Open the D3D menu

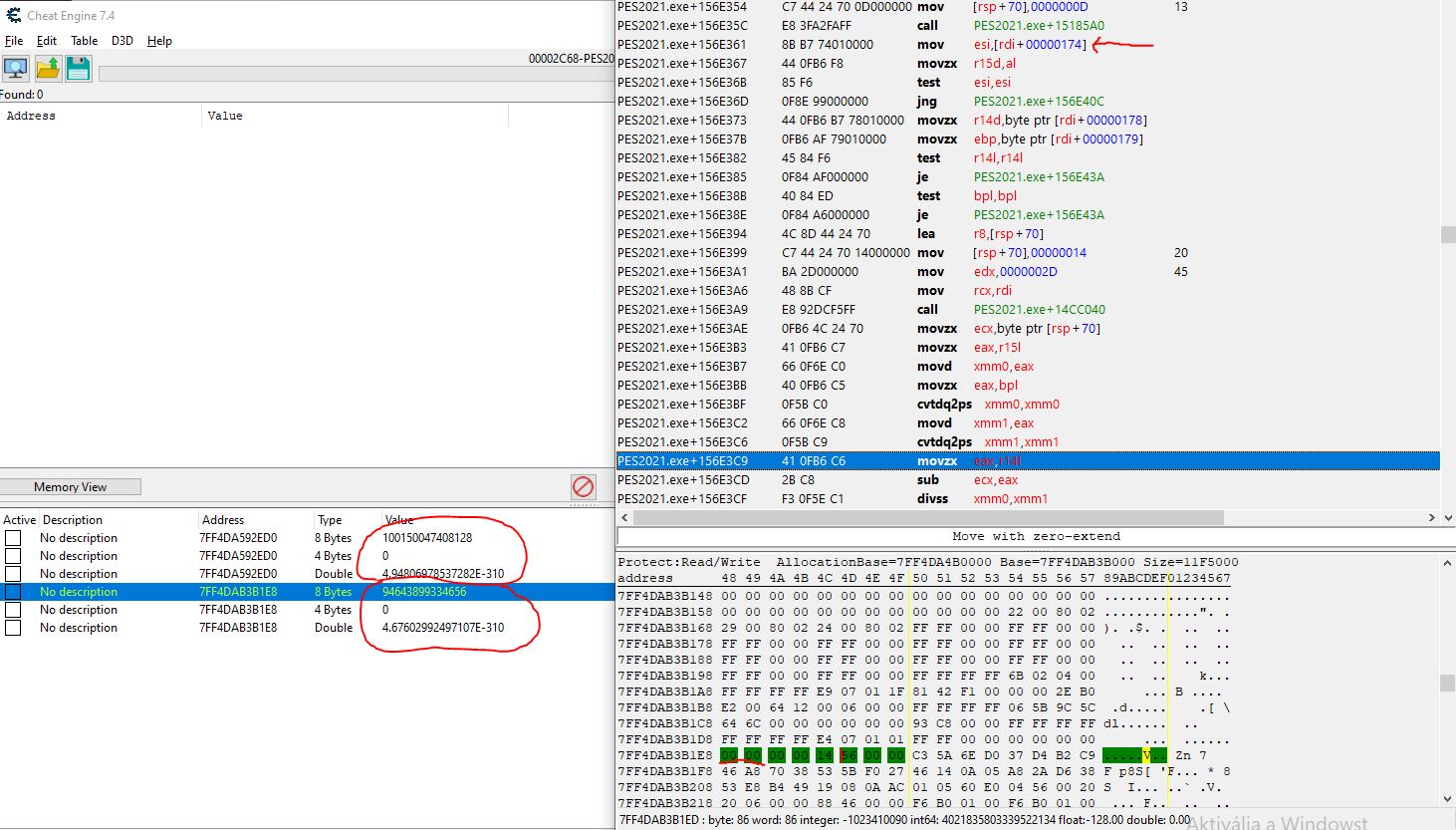click(x=121, y=41)
